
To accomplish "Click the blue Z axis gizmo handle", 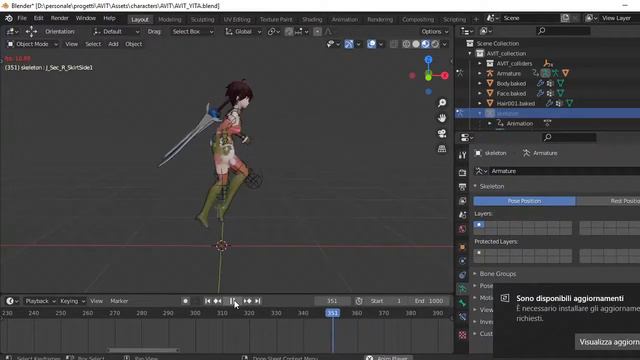I will (428, 60).
